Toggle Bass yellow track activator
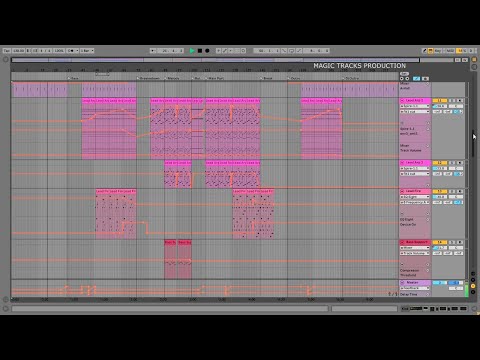 (440, 242)
